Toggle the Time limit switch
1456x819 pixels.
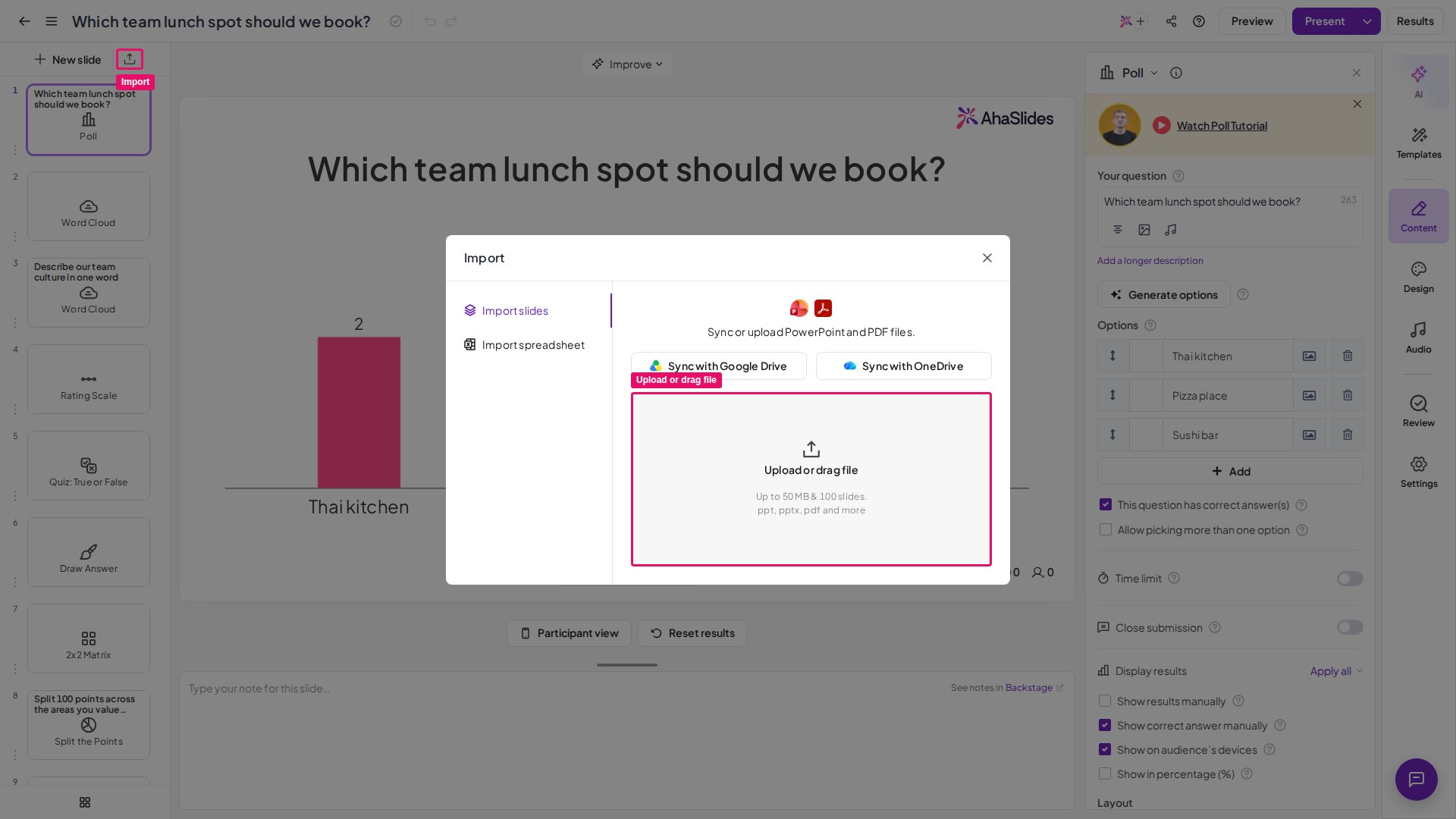tap(1350, 579)
